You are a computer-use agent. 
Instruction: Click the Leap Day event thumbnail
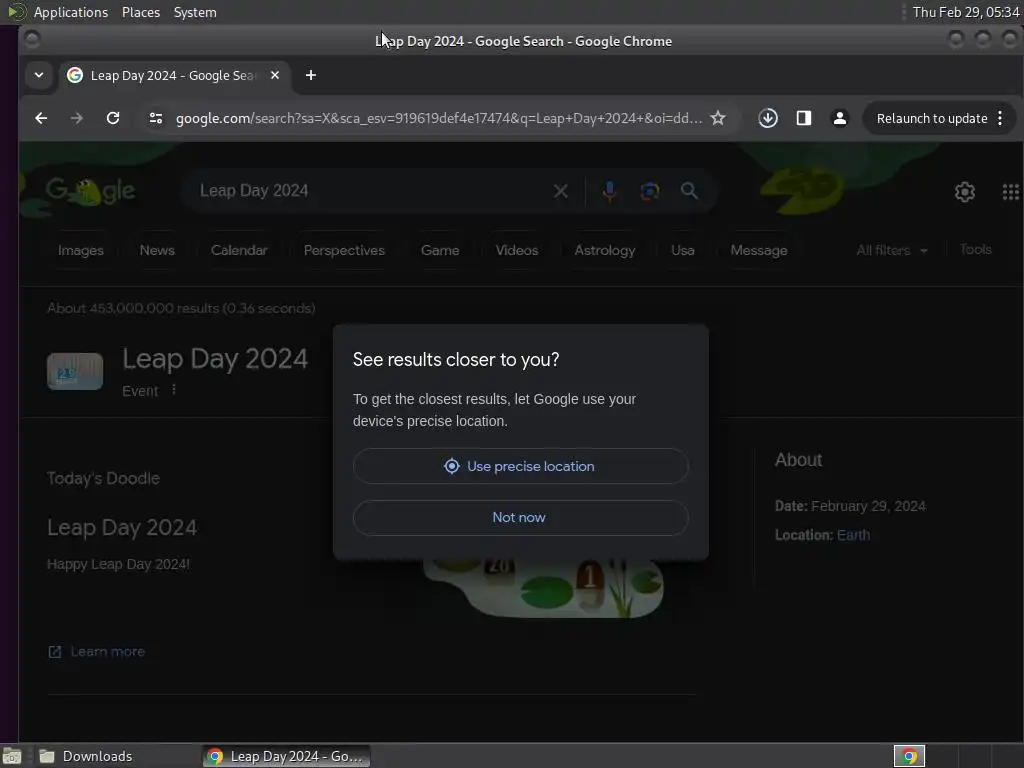[x=75, y=371]
